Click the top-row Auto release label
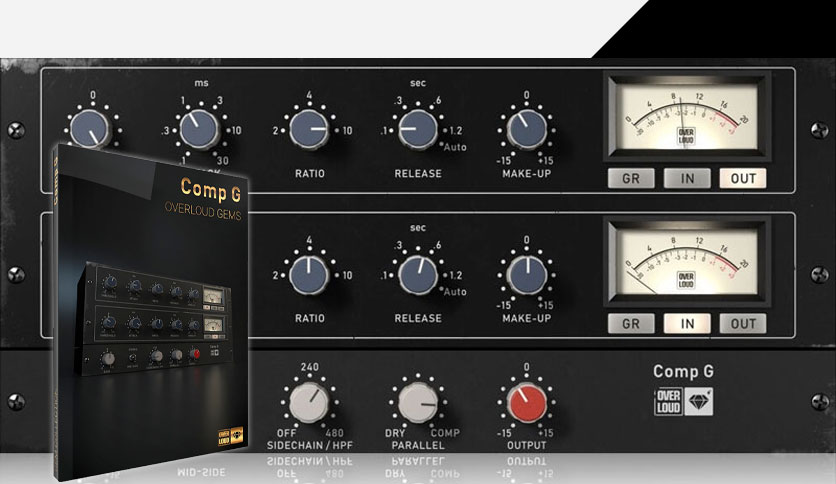The image size is (836, 484). [455, 147]
